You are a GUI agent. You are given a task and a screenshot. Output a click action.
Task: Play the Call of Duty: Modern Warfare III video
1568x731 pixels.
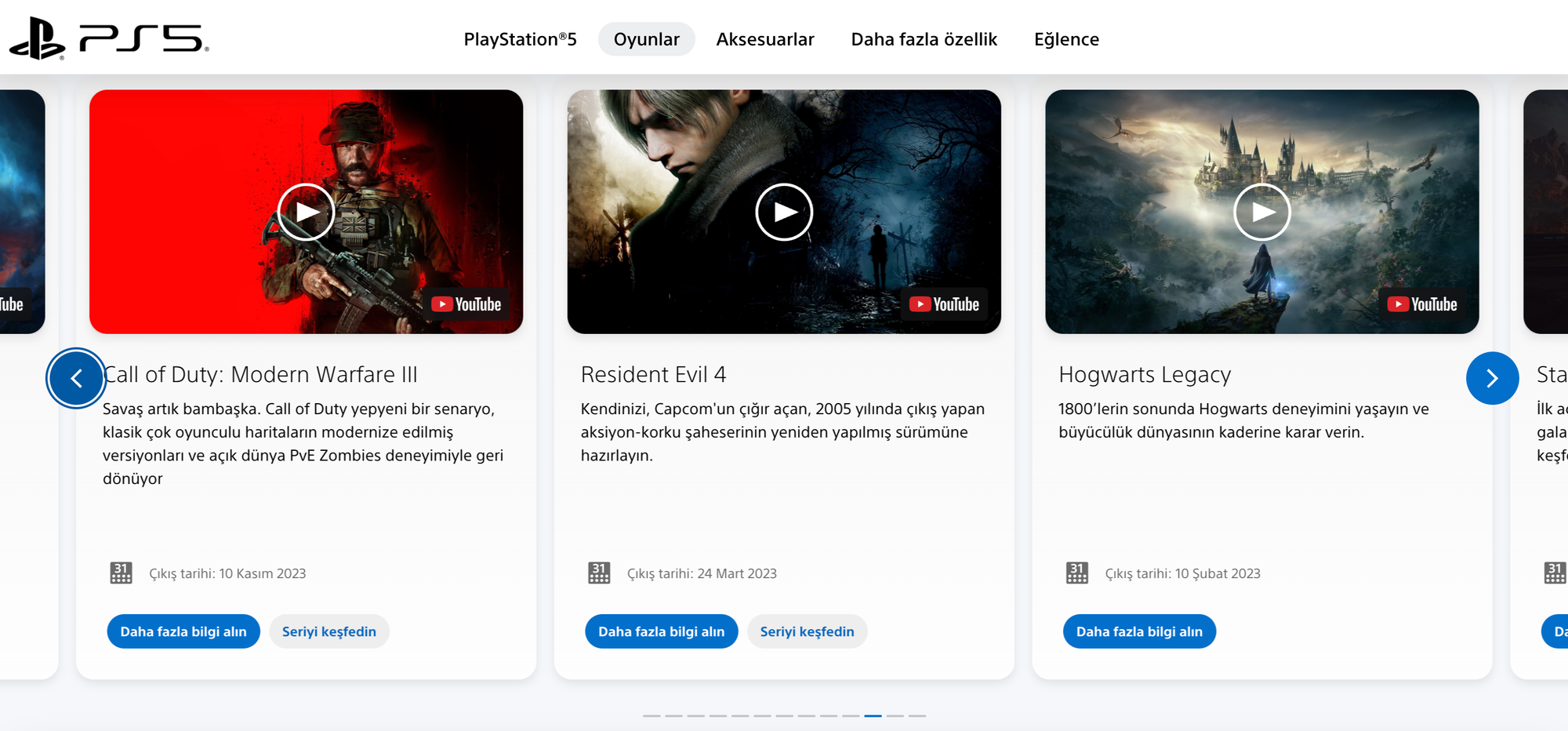click(306, 212)
